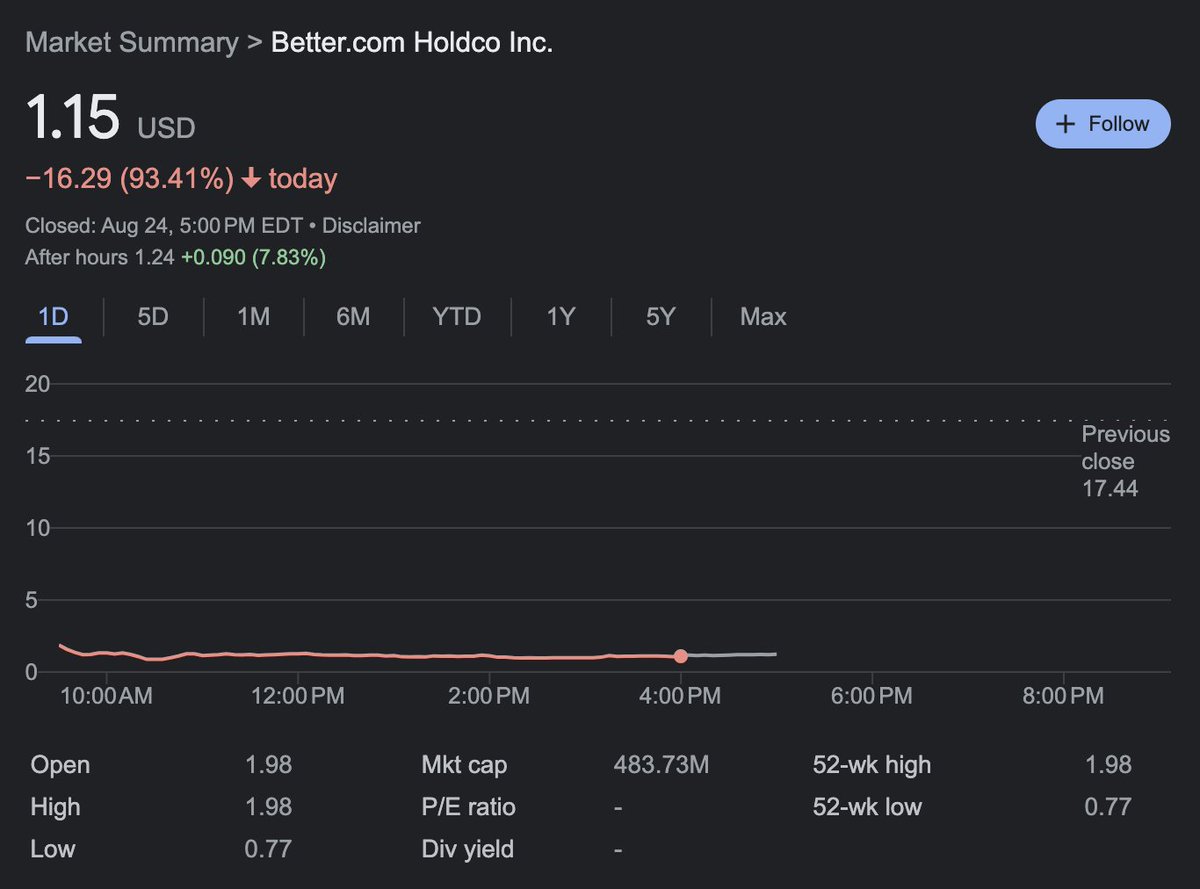Screen dimensions: 1200x889
Task: Switch to the 1M range tab
Action: click(253, 317)
